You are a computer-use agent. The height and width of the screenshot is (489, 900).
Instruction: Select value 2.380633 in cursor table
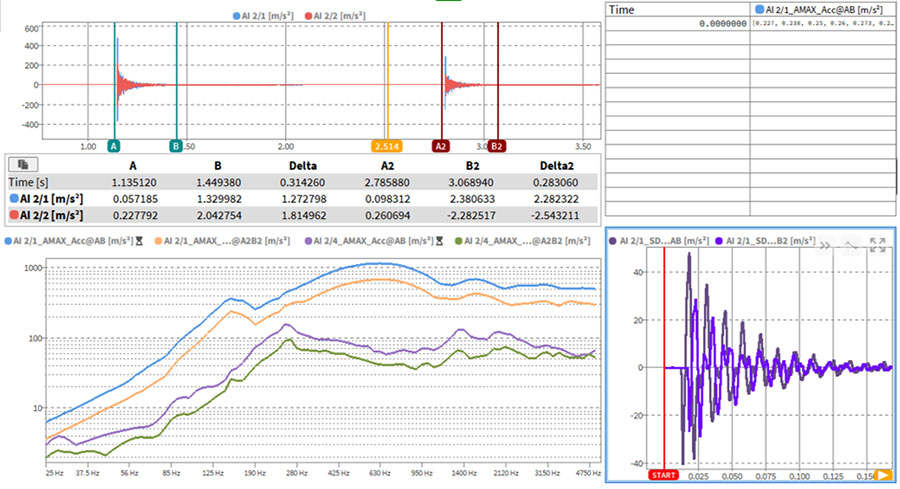pos(472,199)
